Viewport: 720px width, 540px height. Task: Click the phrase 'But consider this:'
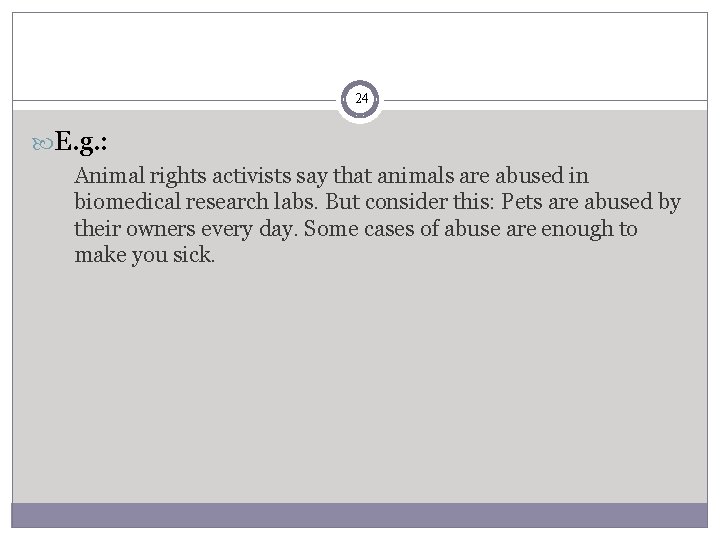[x=410, y=202]
